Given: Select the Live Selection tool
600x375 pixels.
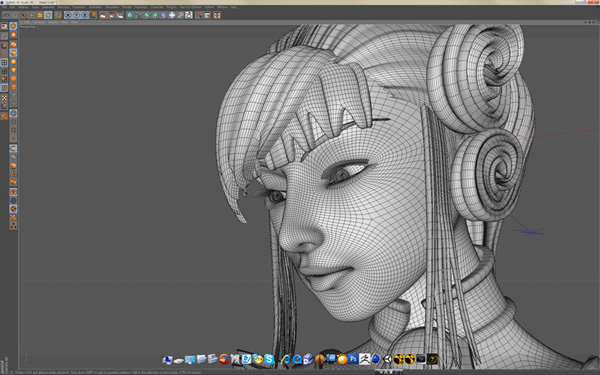Looking at the screenshot, I should [23, 15].
